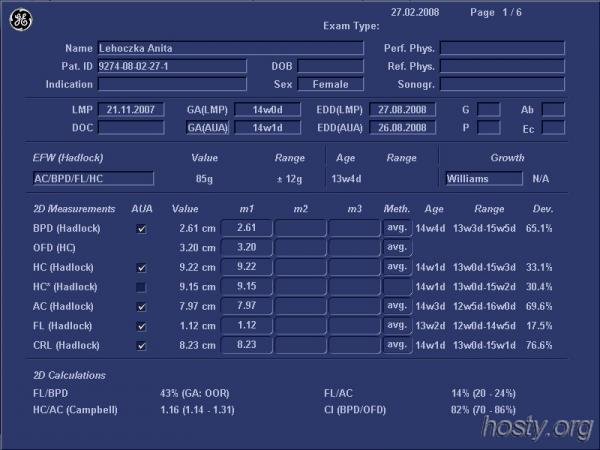This screenshot has height=450, width=600.
Task: Change the BPD method avg. selector
Action: 397,228
